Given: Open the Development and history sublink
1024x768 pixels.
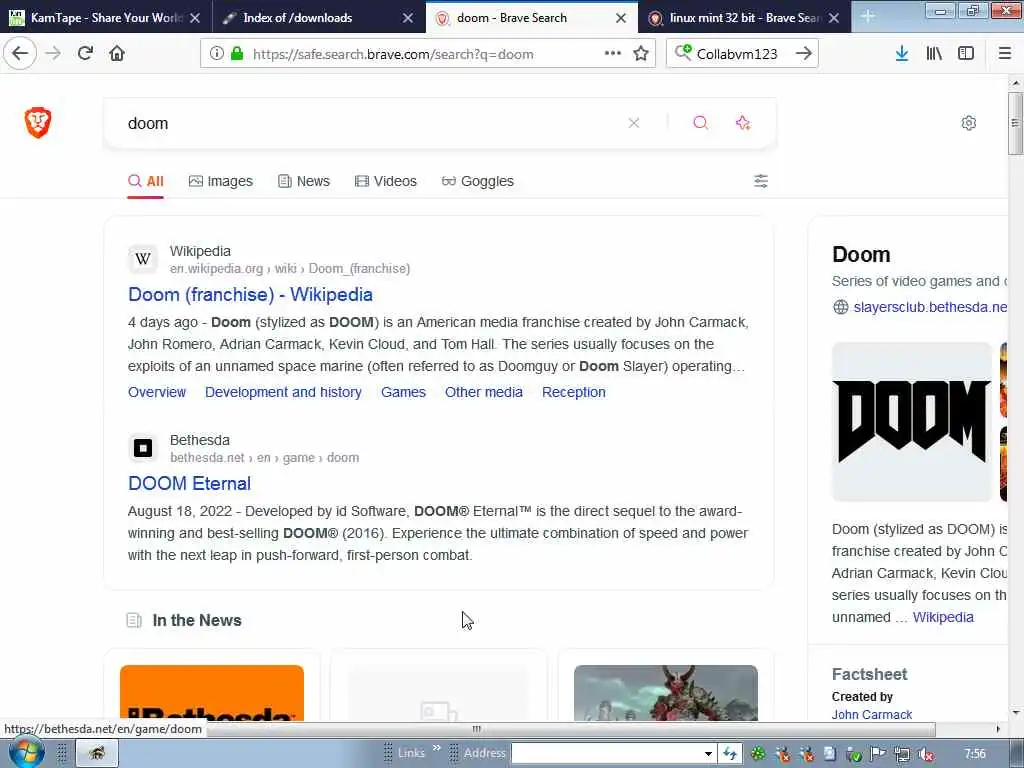Looking at the screenshot, I should (x=283, y=392).
